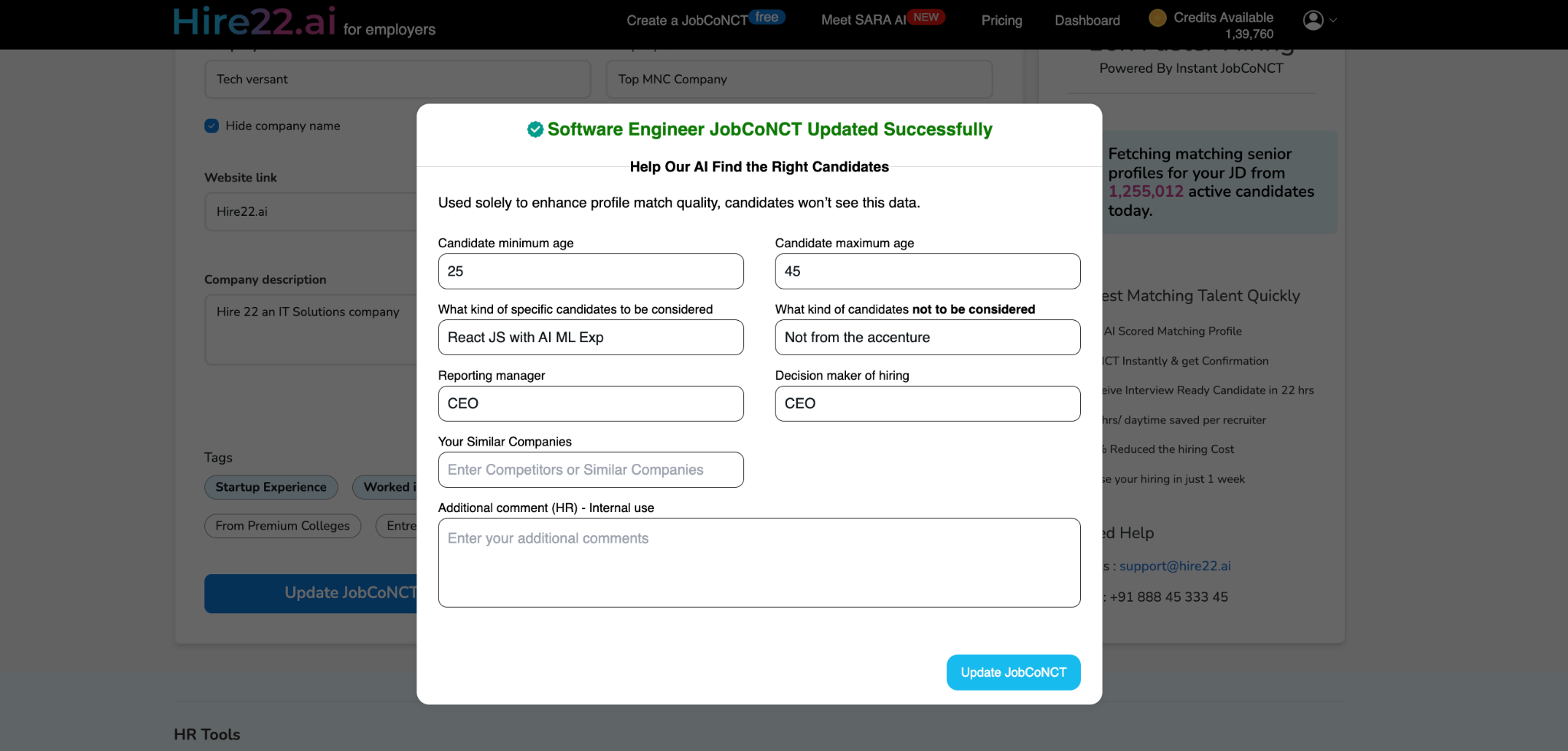Click the support@hire22.ai email link
The height and width of the screenshot is (751, 1568).
(1174, 567)
